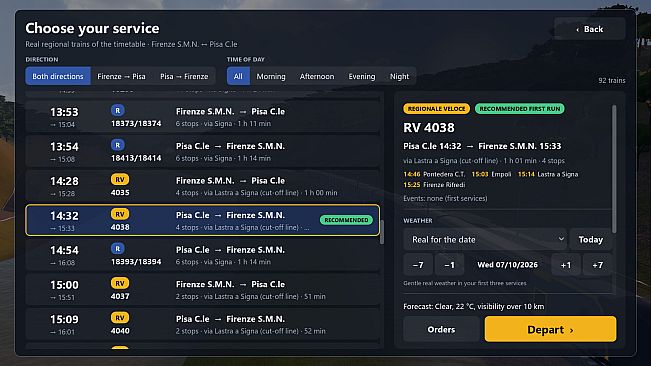Image resolution: width=651 pixels, height=366 pixels.
Task: Click the 15:14 Lastra a Signa stop
Action: tap(548, 174)
